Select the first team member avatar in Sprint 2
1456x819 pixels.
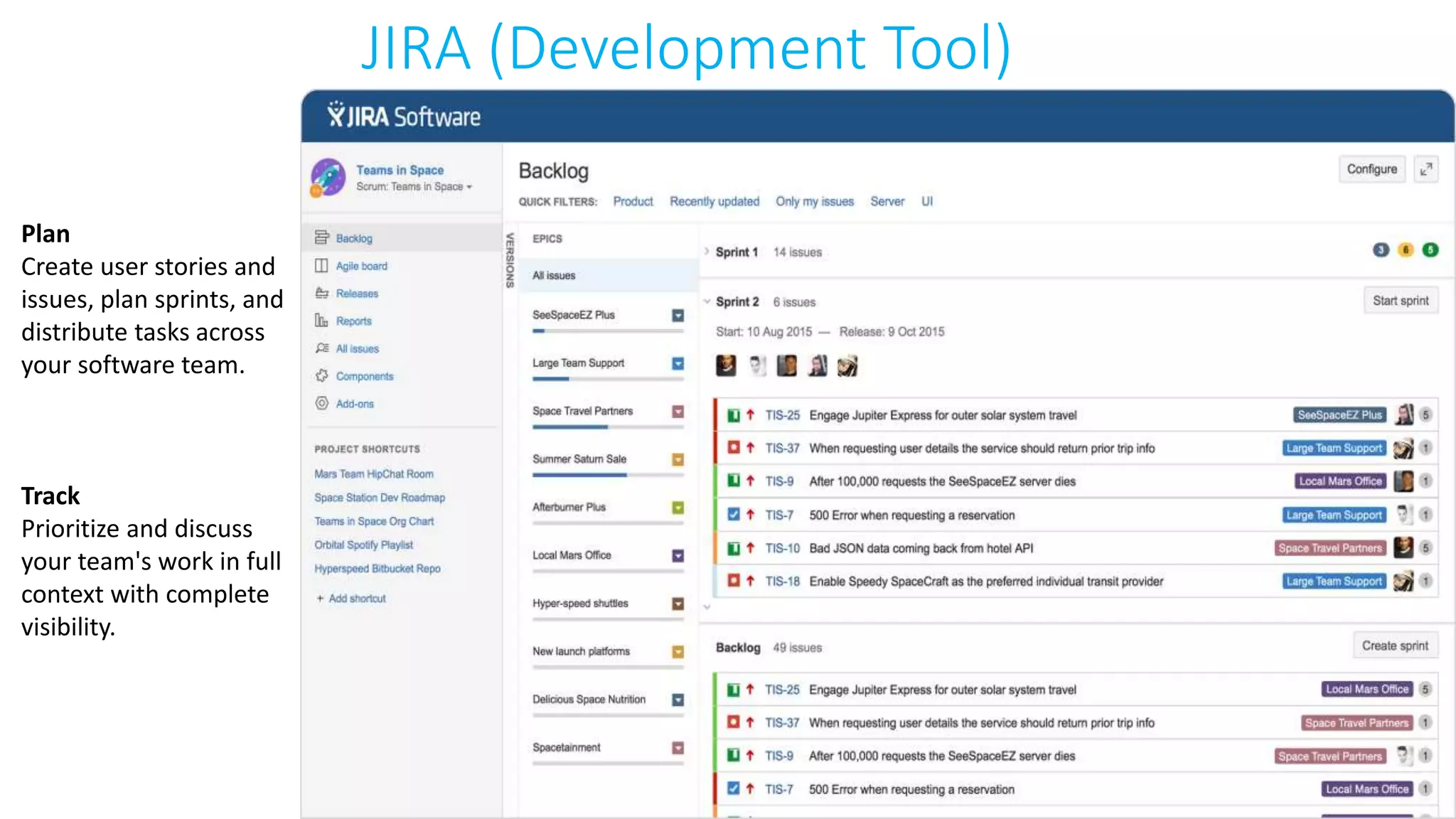(726, 365)
